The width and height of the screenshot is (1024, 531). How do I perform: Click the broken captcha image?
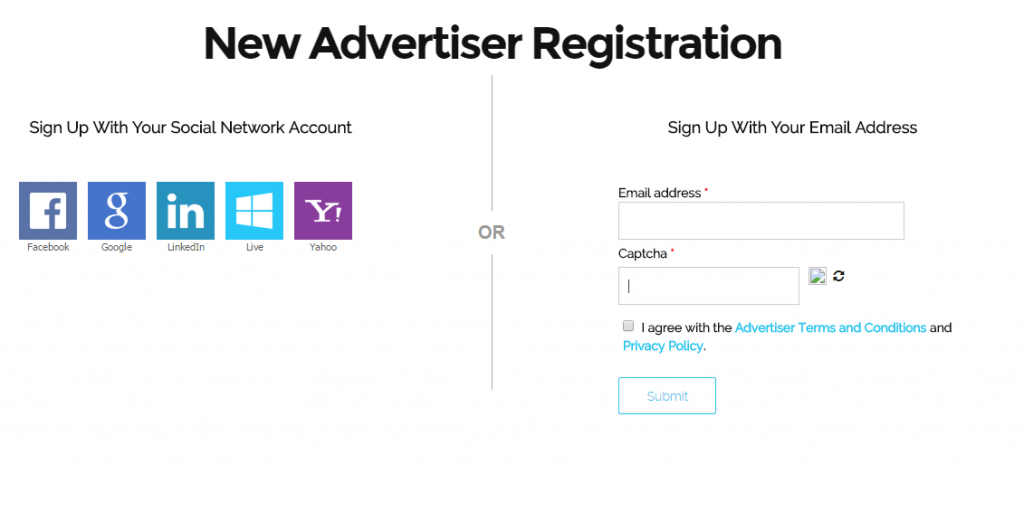click(818, 276)
